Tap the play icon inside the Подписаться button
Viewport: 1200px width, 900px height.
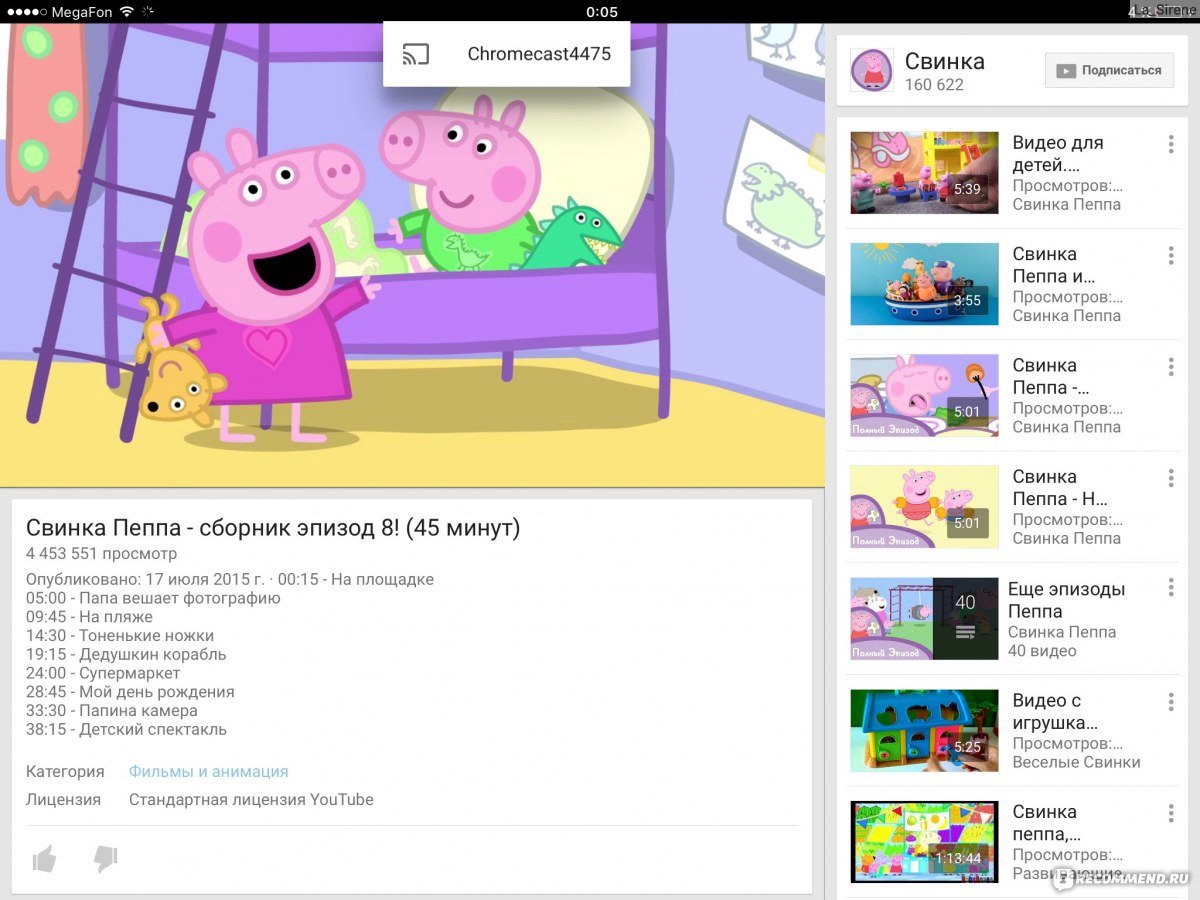1068,70
